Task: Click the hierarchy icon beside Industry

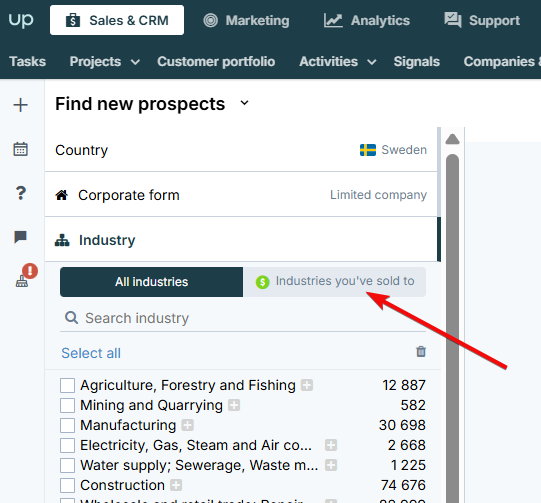Action: click(62, 240)
